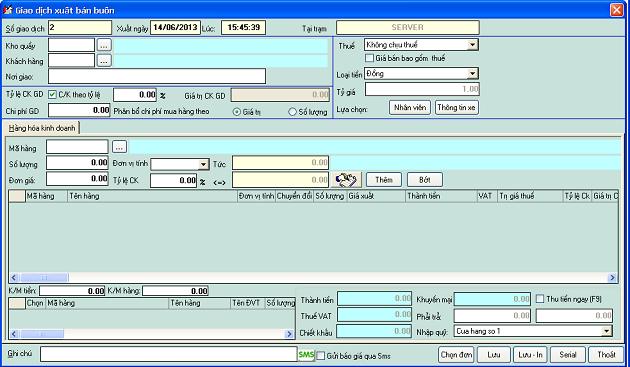Open Mã hàng lookup ellipsis button
The width and height of the screenshot is (630, 367).
pyautogui.click(x=119, y=147)
